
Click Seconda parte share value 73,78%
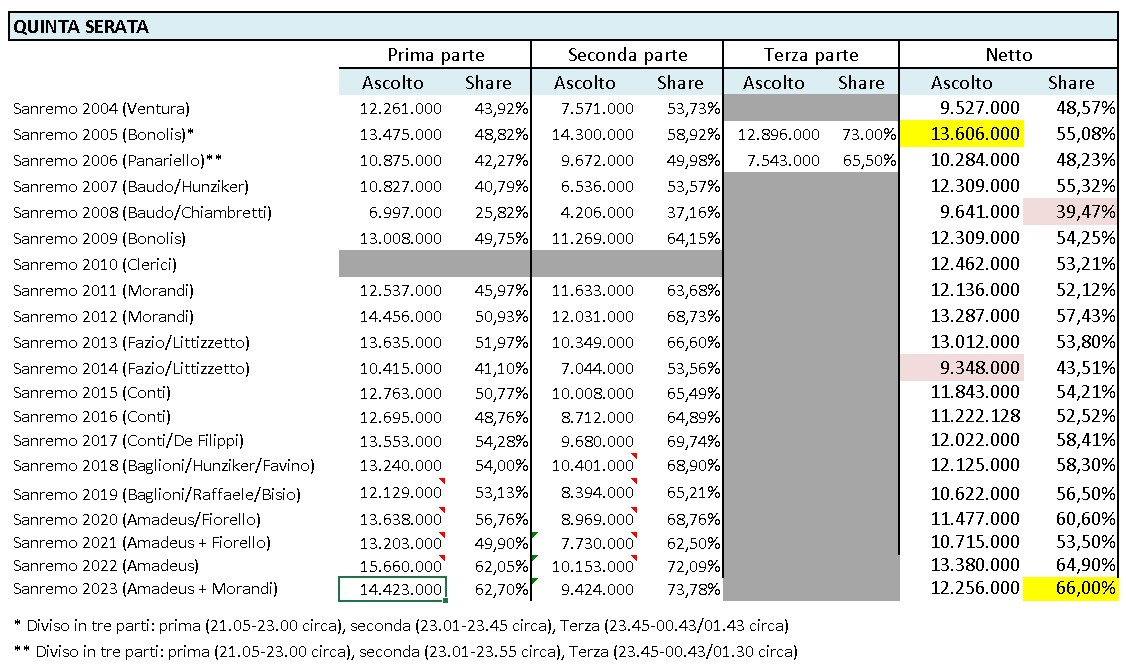pos(693,589)
